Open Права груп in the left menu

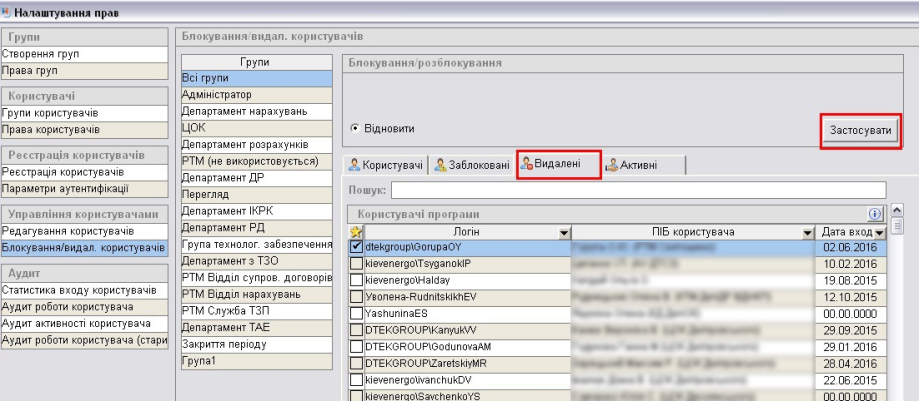(x=30, y=71)
